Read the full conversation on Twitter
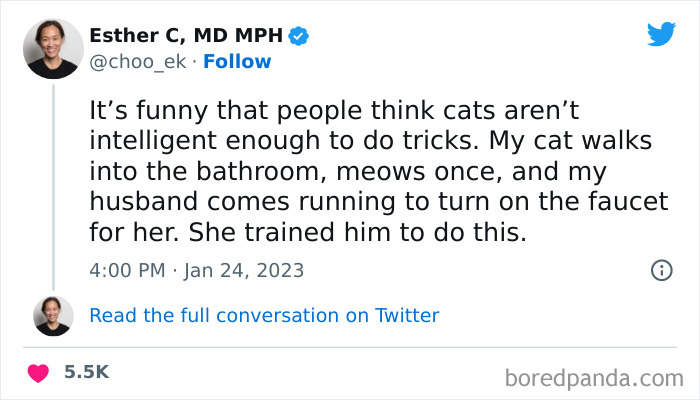The width and height of the screenshot is (700, 400). 264,316
